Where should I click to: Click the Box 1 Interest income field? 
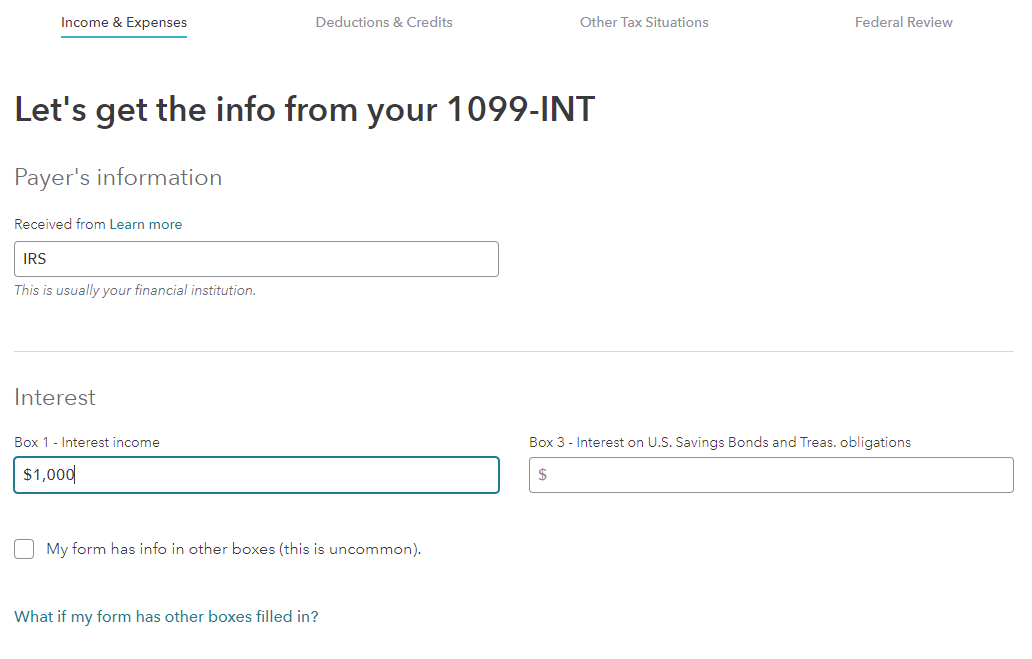pyautogui.click(x=256, y=475)
